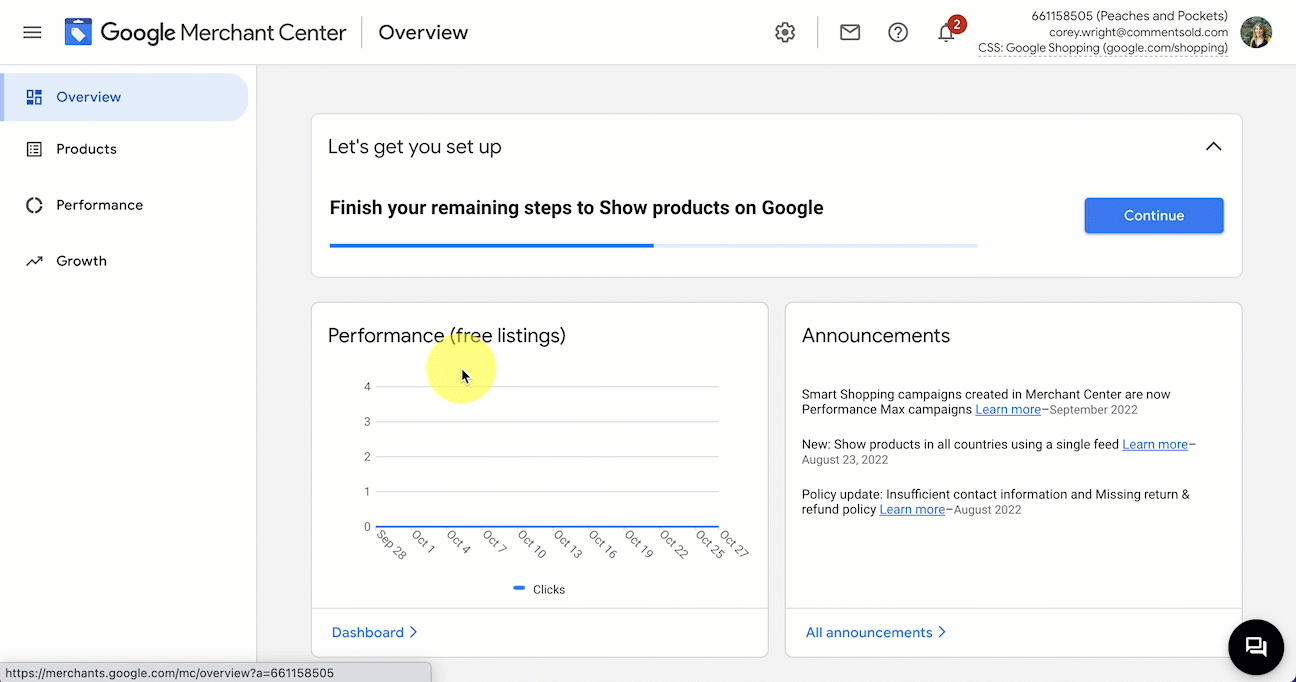Click the Clicks chart legend
Viewport: 1296px width, 682px height.
[539, 589]
